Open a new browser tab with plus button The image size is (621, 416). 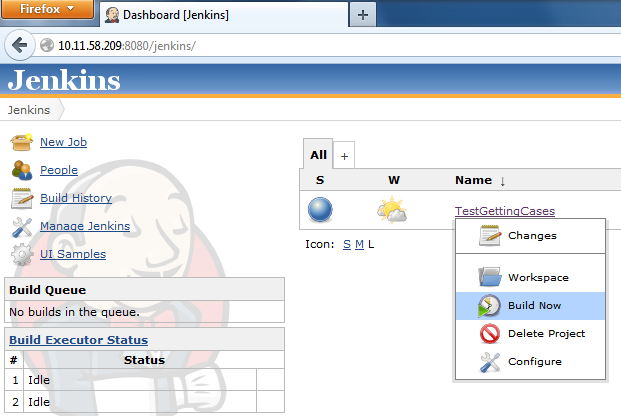click(363, 15)
